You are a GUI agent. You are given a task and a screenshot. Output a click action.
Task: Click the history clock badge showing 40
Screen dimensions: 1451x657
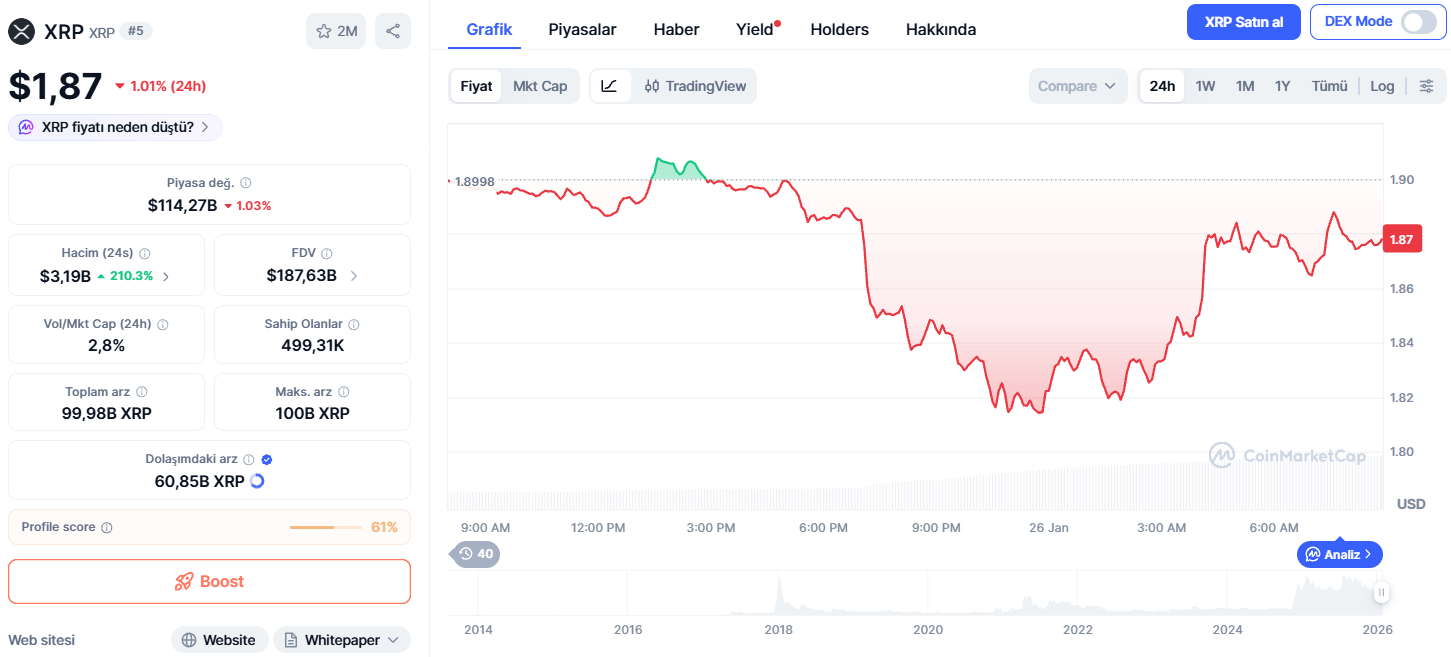476,554
